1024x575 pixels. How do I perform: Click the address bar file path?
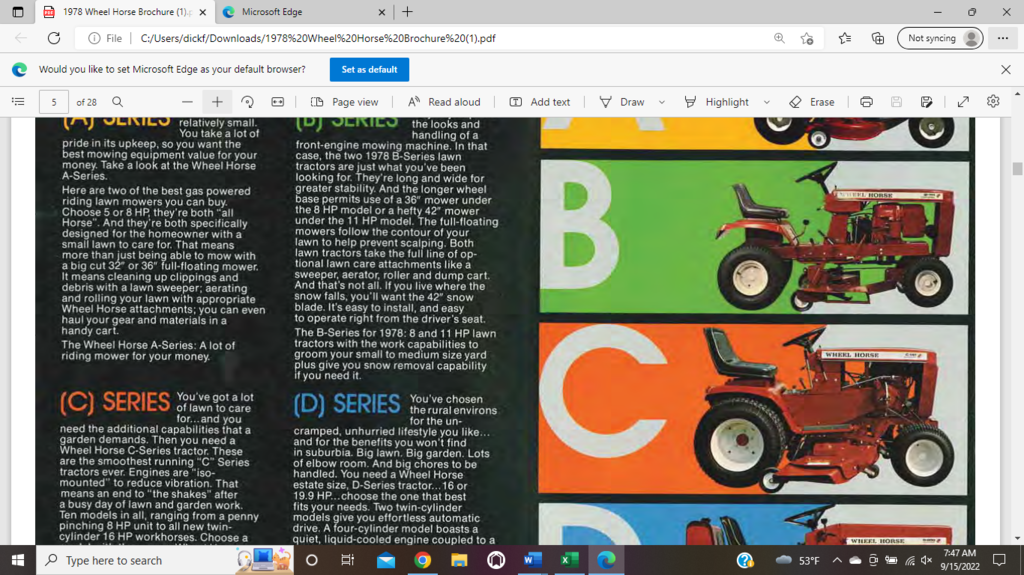(x=318, y=38)
